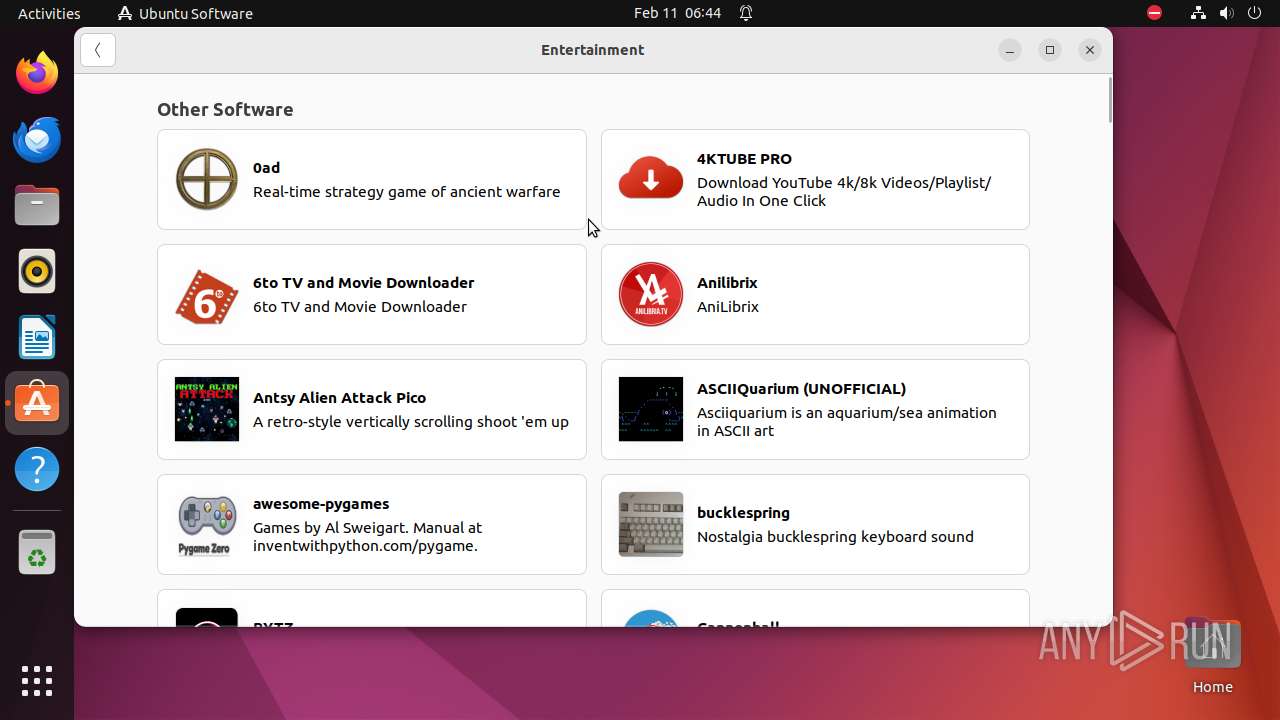Launch Rhythmbox from the dock
1280x720 pixels.
[x=37, y=271]
